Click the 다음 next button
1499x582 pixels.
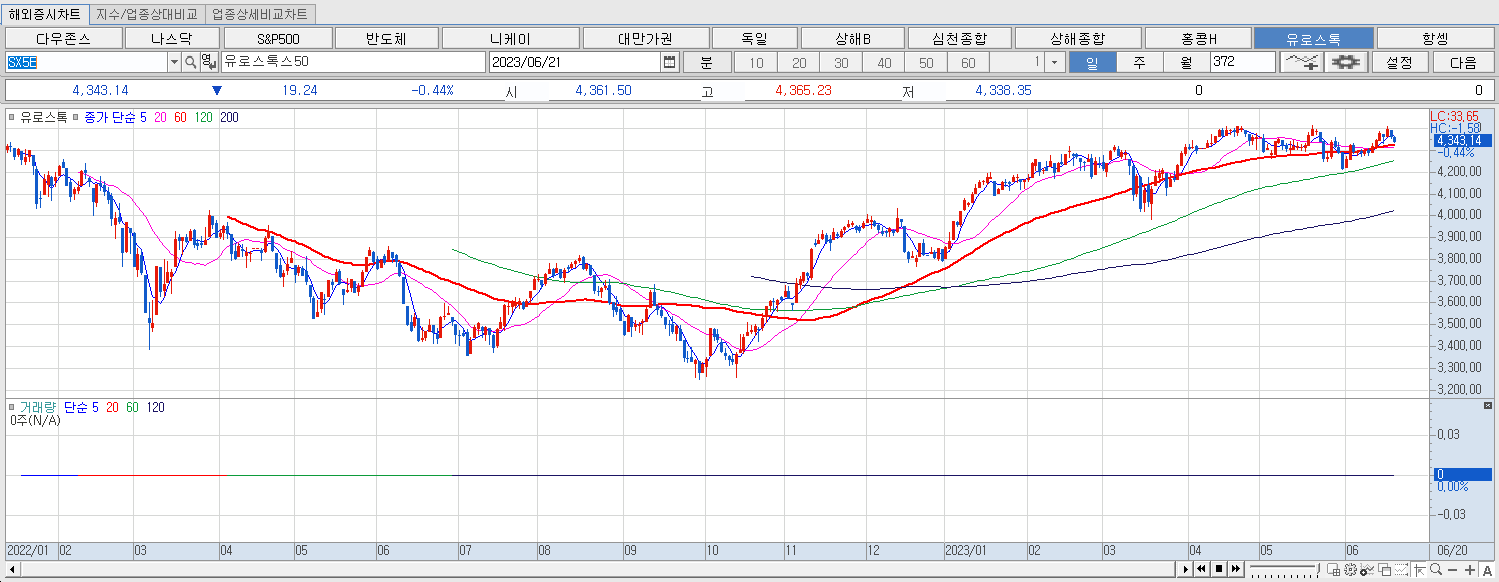[x=1462, y=62]
